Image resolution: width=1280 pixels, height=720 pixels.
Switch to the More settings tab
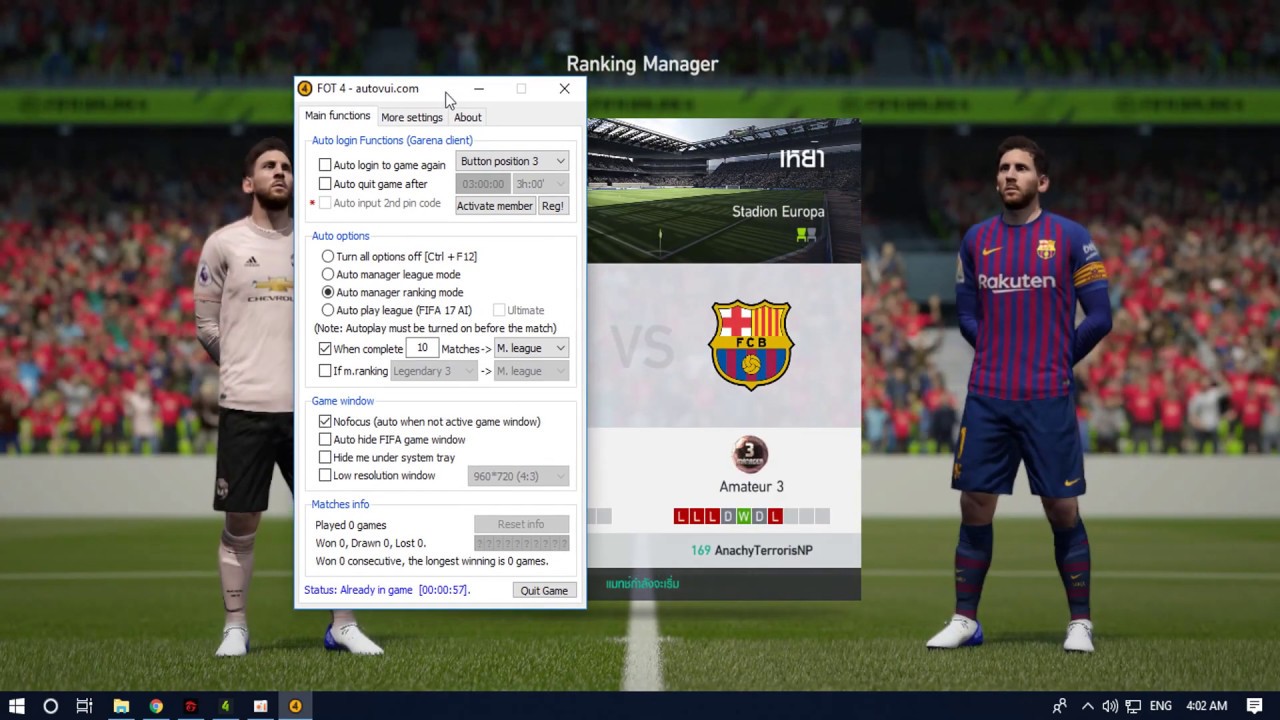[412, 117]
